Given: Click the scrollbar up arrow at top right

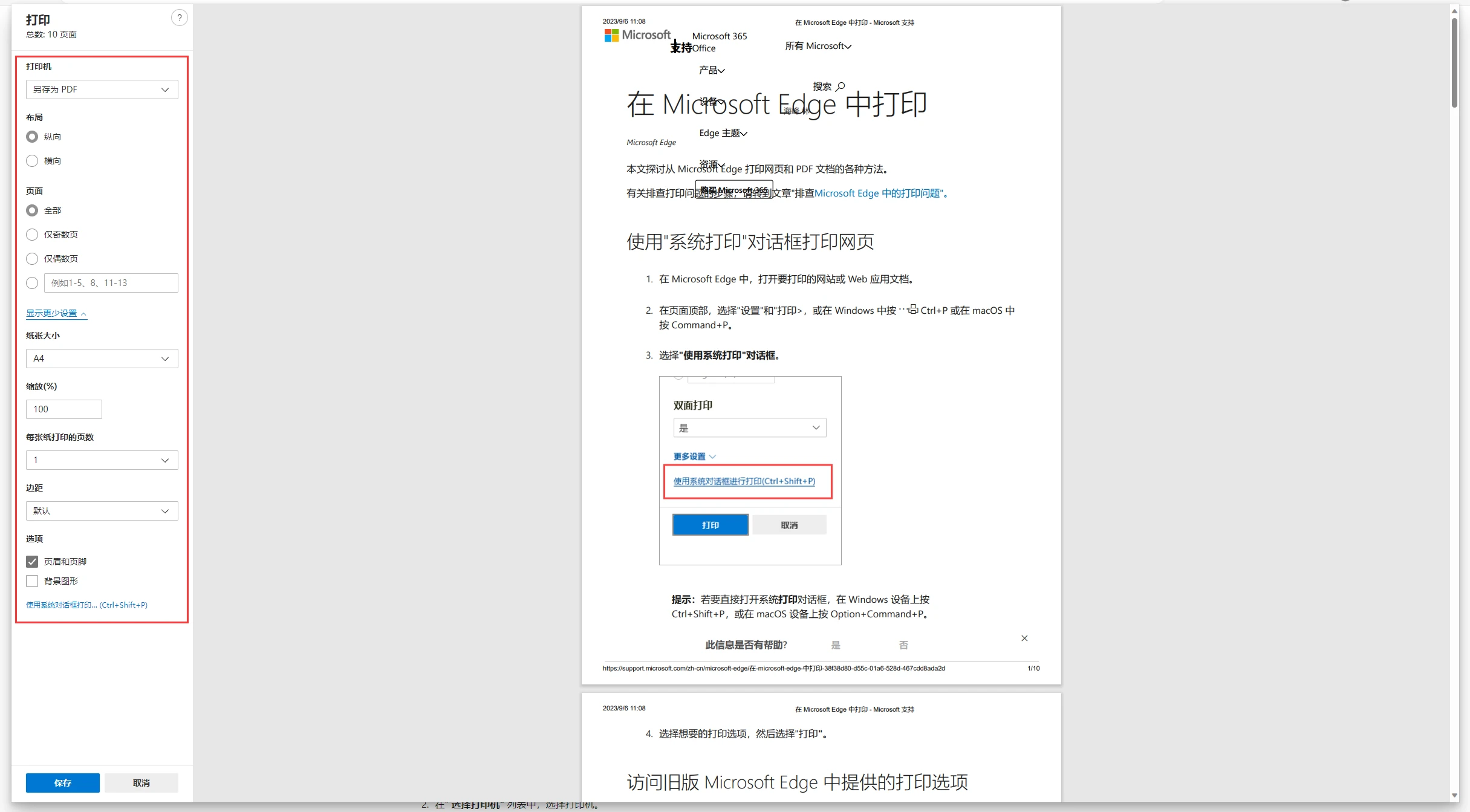Looking at the screenshot, I should pyautogui.click(x=1455, y=11).
